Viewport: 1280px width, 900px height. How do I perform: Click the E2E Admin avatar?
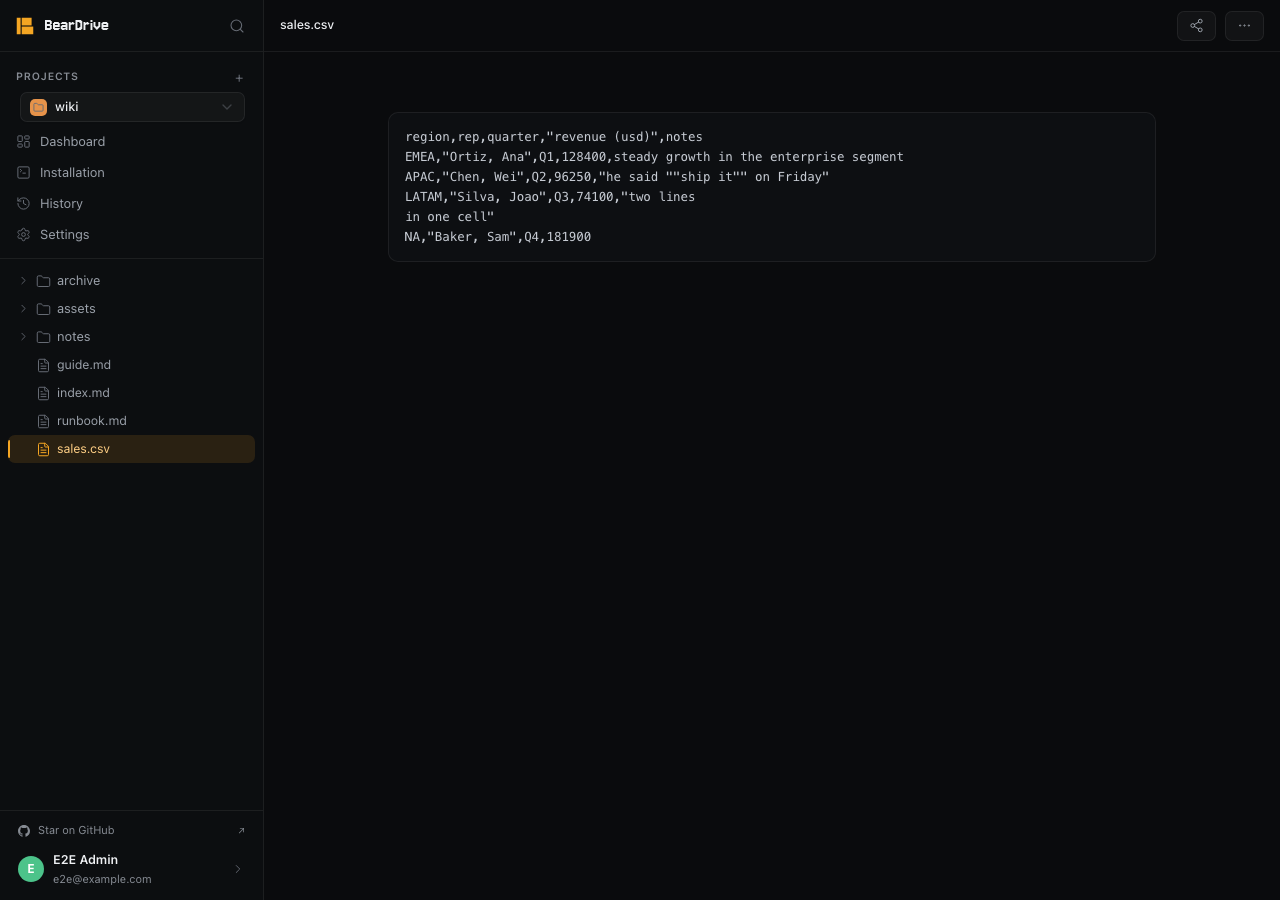[x=31, y=869]
